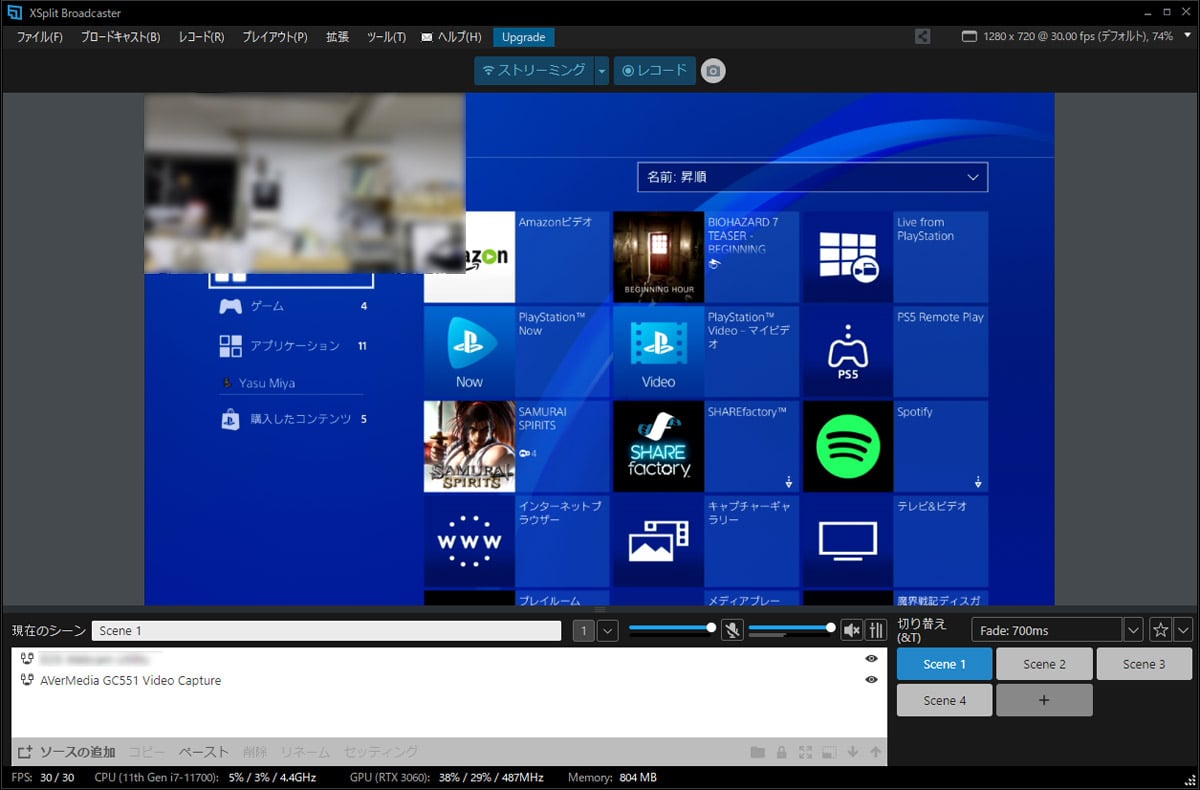Image resolution: width=1200 pixels, height=790 pixels.
Task: Click the mail envelope icon beside ヘルプ
Action: pyautogui.click(x=428, y=37)
